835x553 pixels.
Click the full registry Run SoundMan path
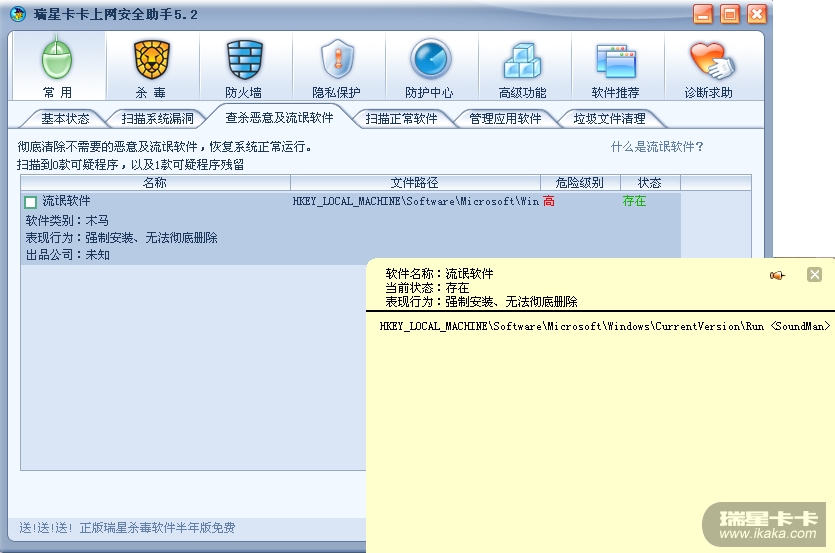click(x=604, y=326)
